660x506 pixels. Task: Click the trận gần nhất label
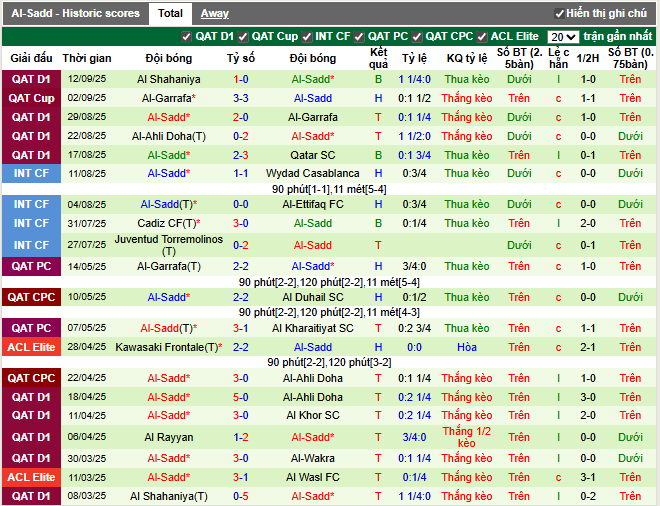(617, 37)
